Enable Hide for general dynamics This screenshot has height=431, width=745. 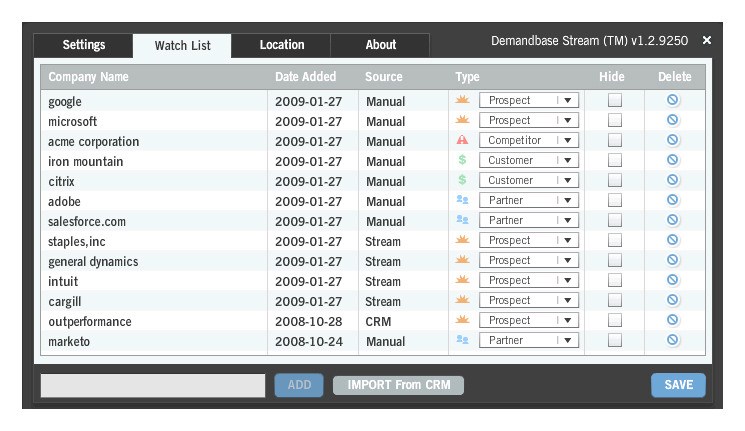coord(615,260)
